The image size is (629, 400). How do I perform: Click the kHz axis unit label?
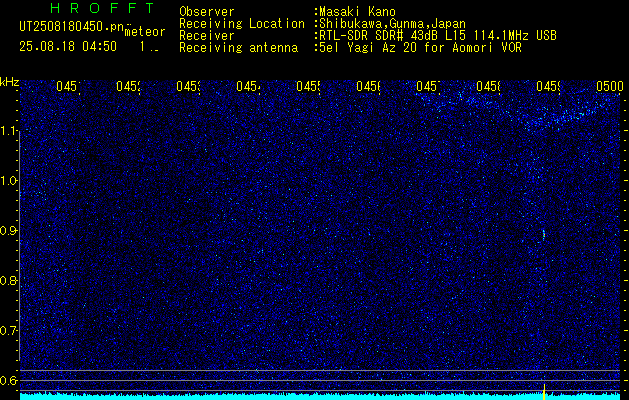9,82
